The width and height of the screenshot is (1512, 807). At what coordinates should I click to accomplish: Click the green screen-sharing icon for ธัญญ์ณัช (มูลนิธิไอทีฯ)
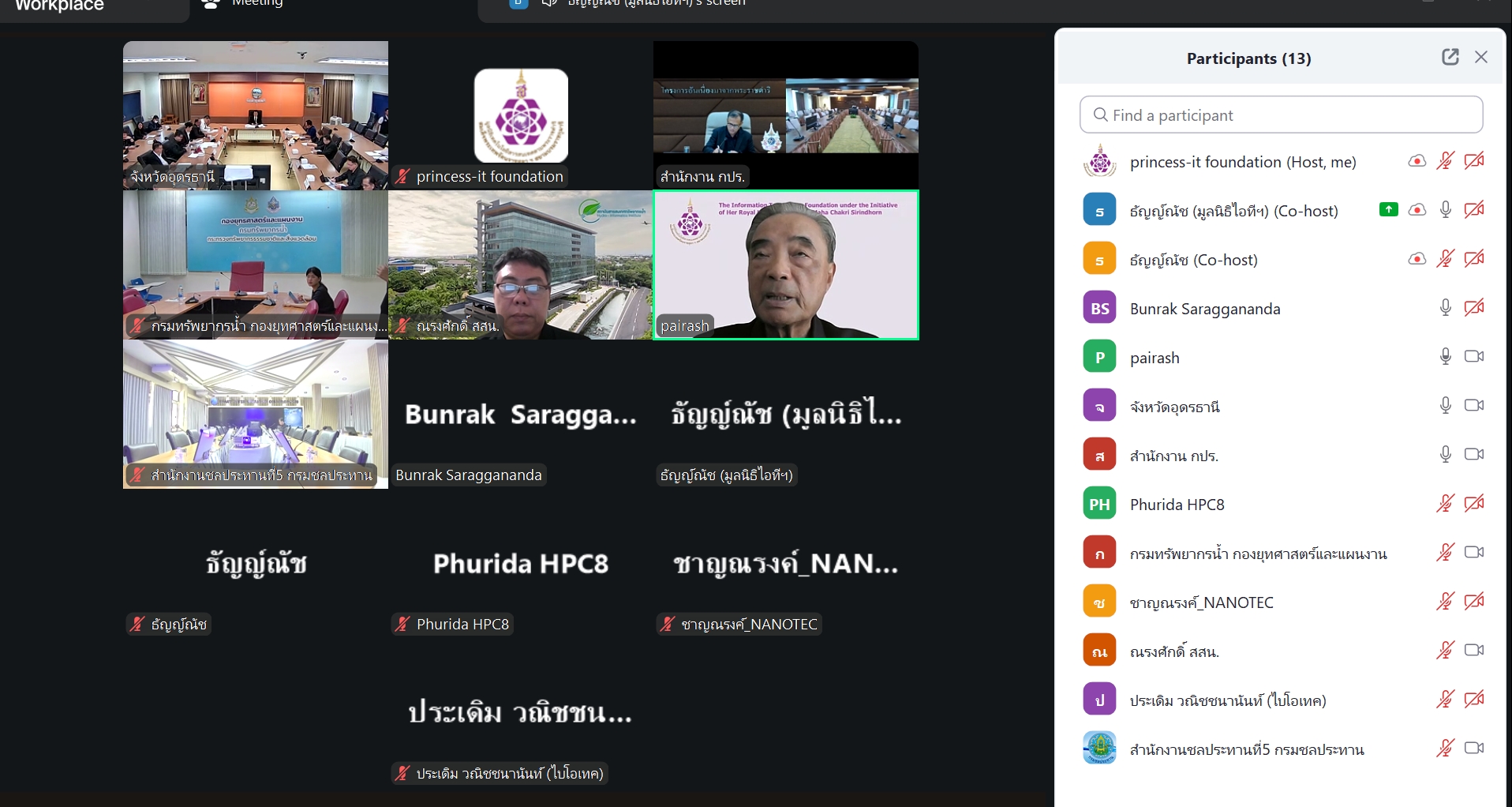pos(1388,210)
